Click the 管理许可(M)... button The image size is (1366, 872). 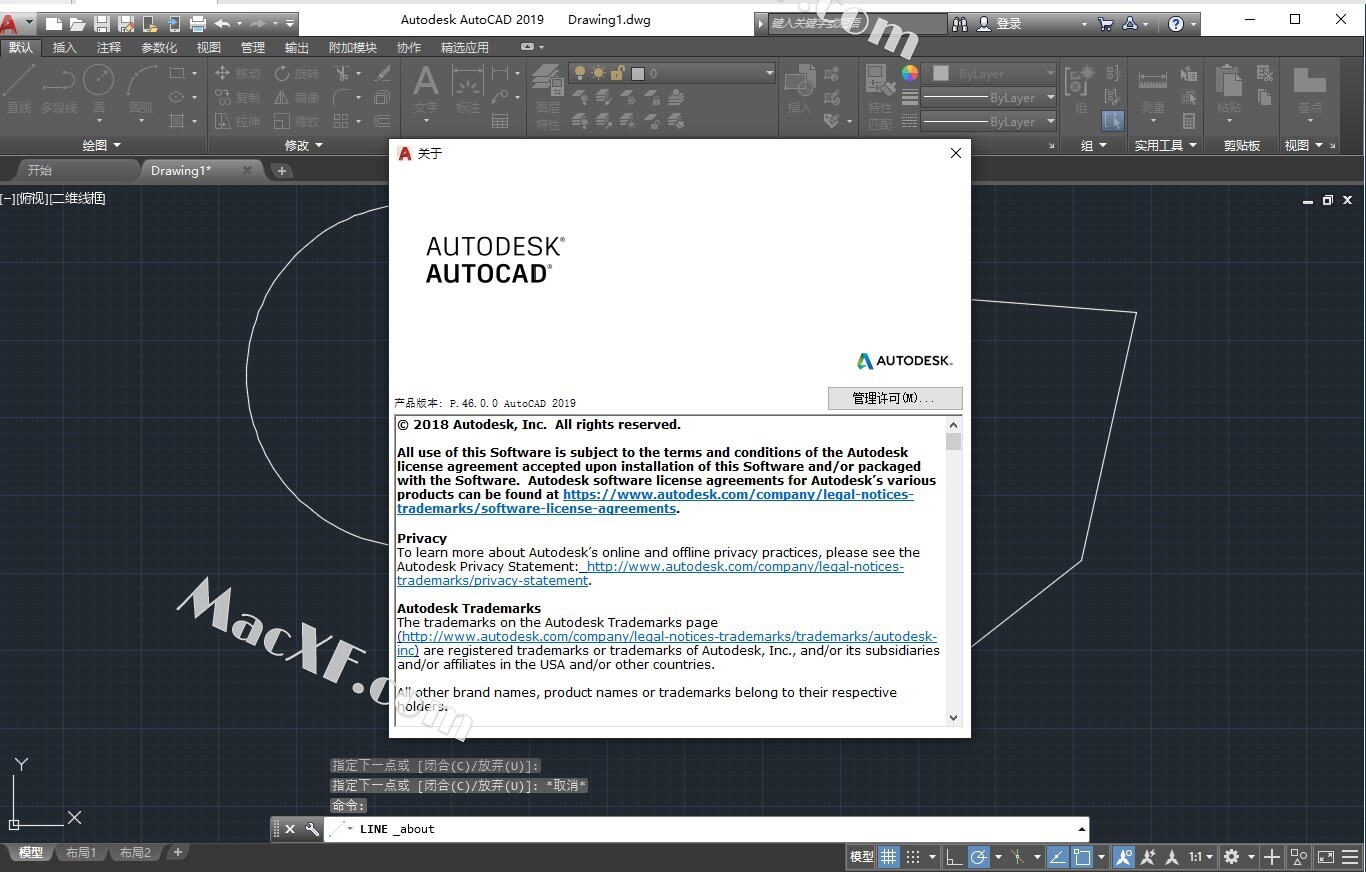click(895, 398)
